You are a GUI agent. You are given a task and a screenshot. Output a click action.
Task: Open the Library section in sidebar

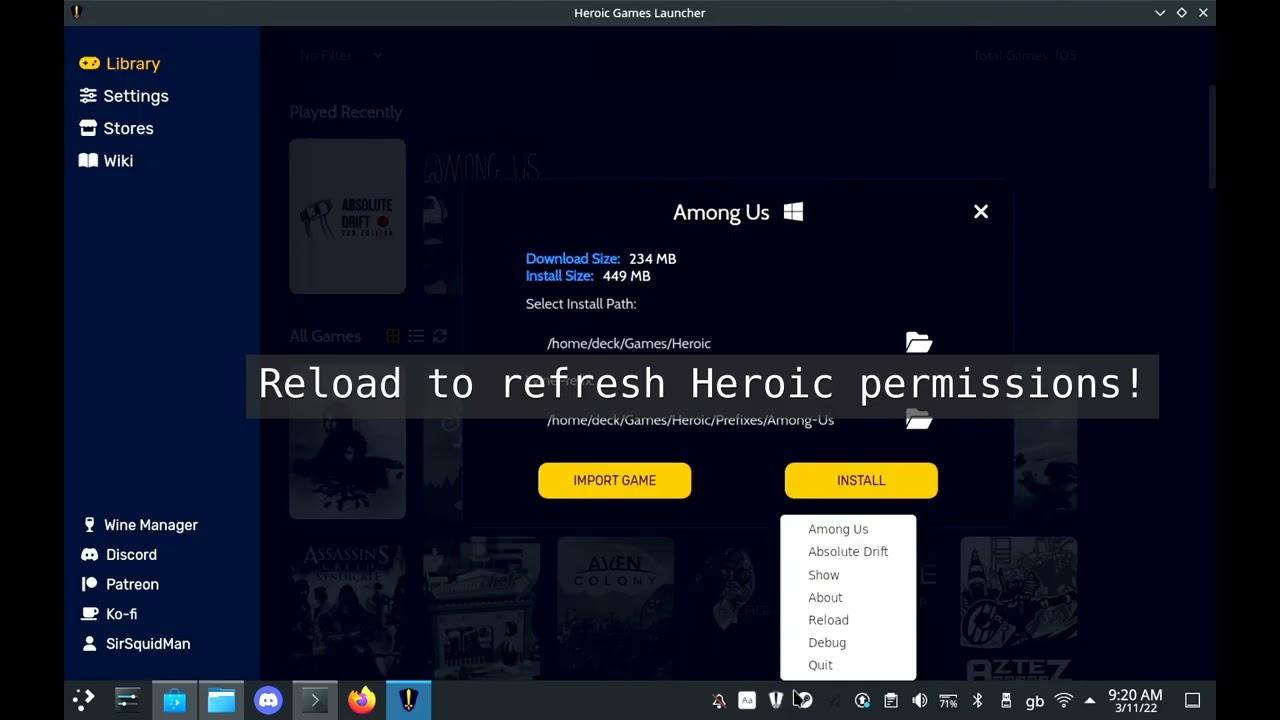(x=119, y=63)
